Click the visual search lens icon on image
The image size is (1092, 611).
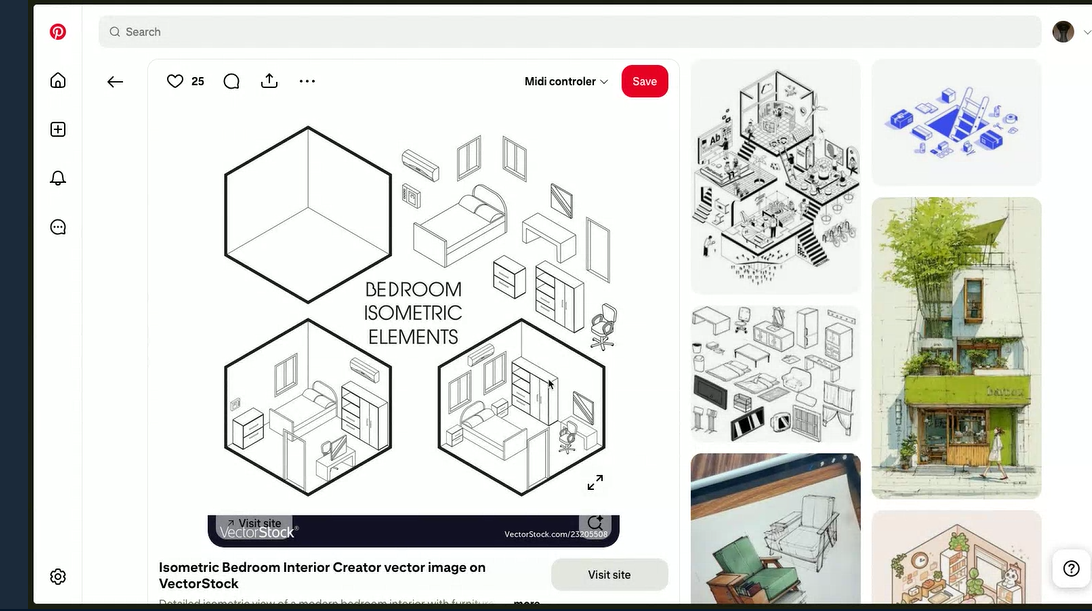click(x=595, y=523)
